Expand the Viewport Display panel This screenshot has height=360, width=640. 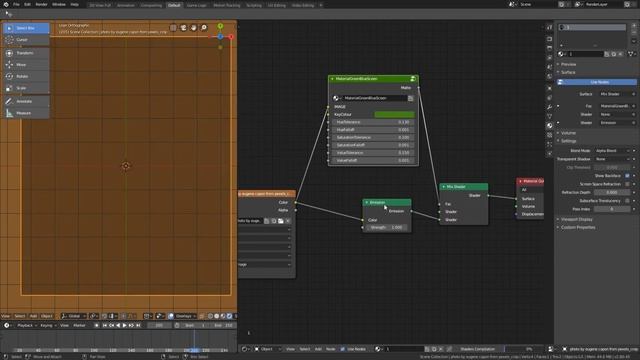(x=576, y=219)
